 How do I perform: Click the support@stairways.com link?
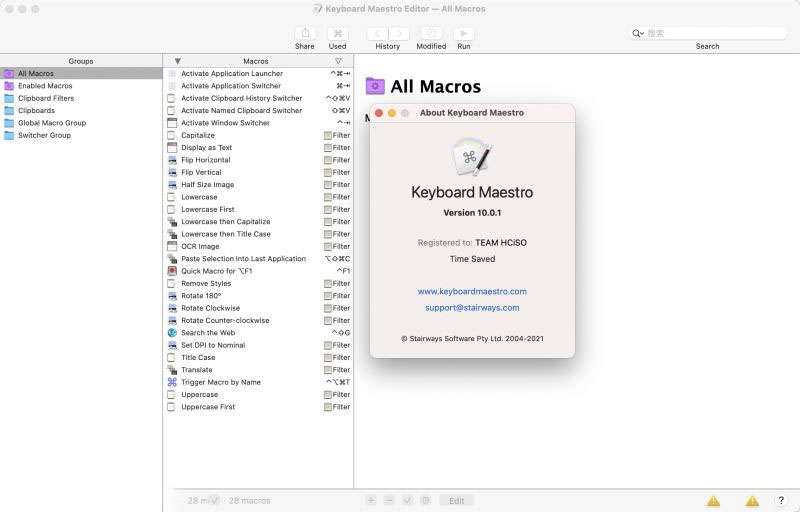pyautogui.click(x=472, y=308)
